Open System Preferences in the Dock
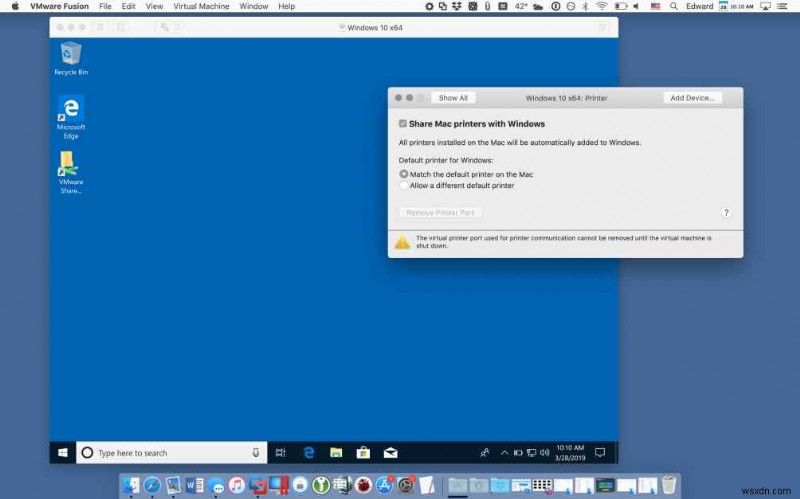This screenshot has width=800, height=499. pos(406,485)
